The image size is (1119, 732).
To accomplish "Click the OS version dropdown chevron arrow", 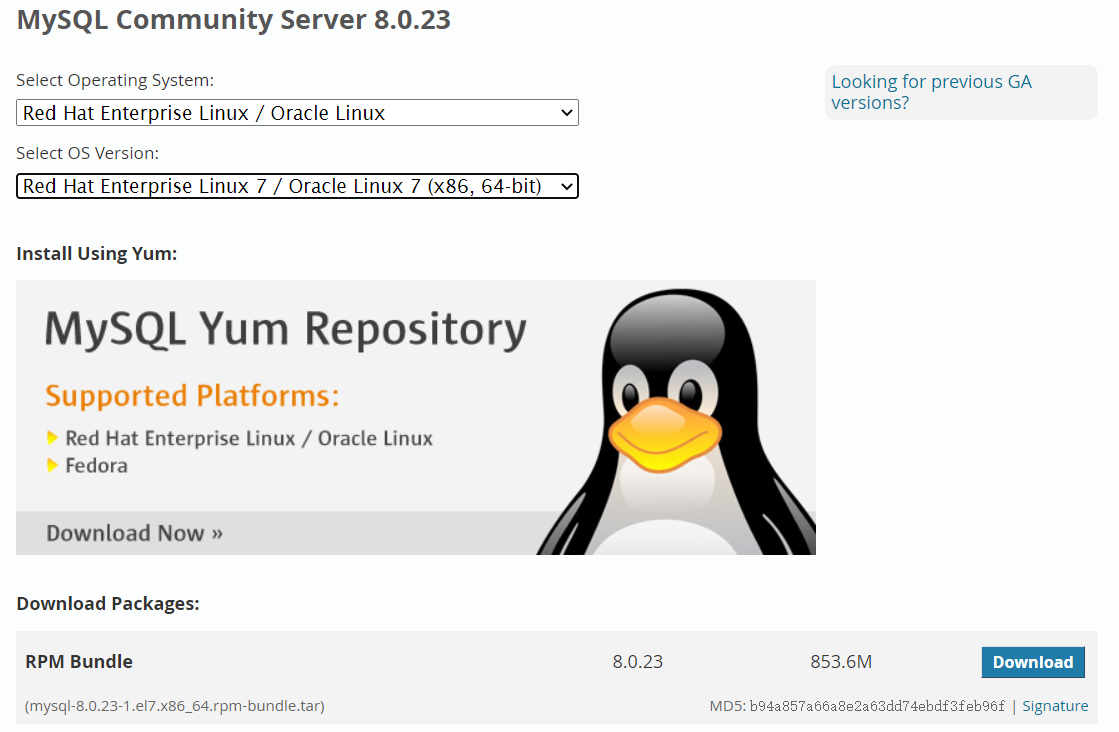I will [x=567, y=186].
